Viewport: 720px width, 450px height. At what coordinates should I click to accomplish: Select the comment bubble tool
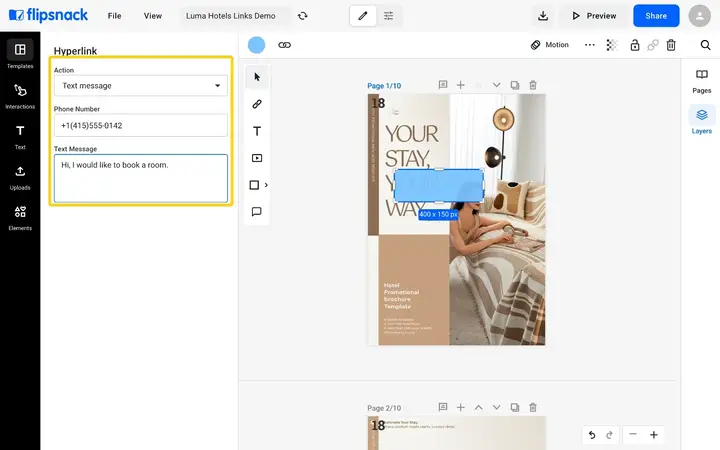point(257,212)
